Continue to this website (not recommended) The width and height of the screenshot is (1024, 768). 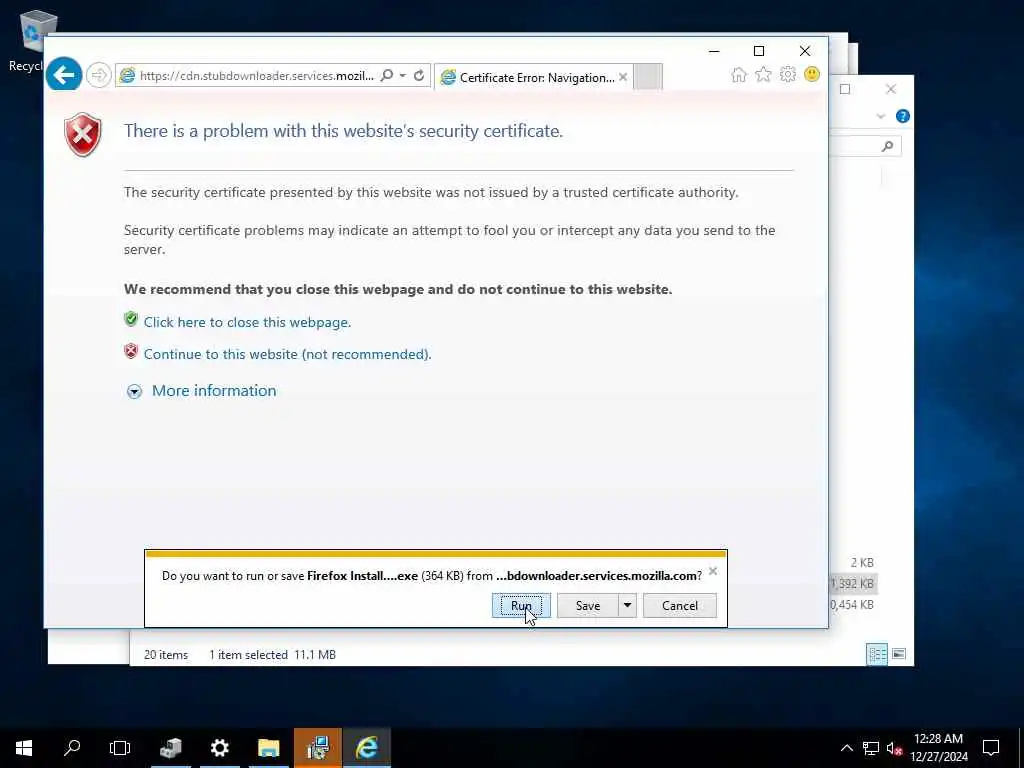tap(287, 354)
